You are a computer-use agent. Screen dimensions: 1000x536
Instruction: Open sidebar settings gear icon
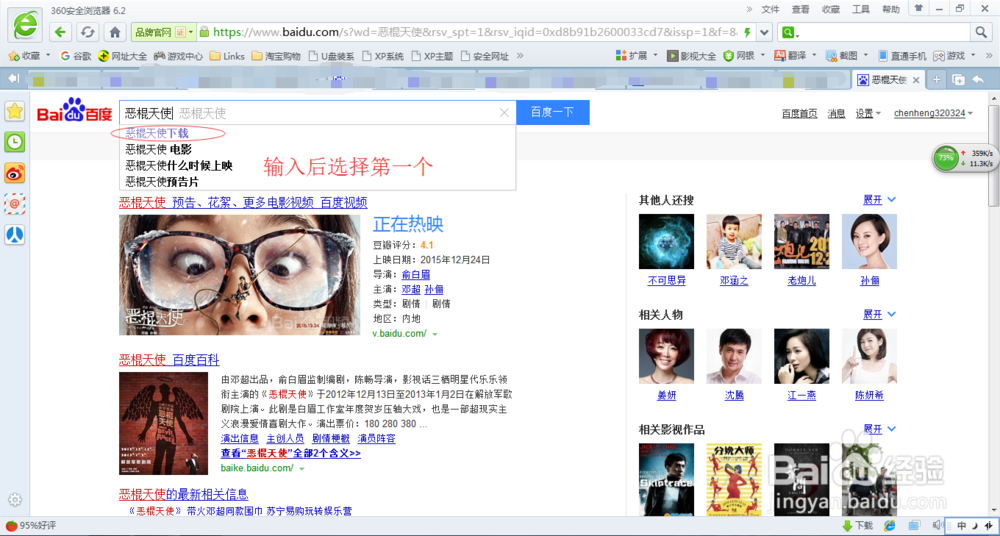click(14, 500)
